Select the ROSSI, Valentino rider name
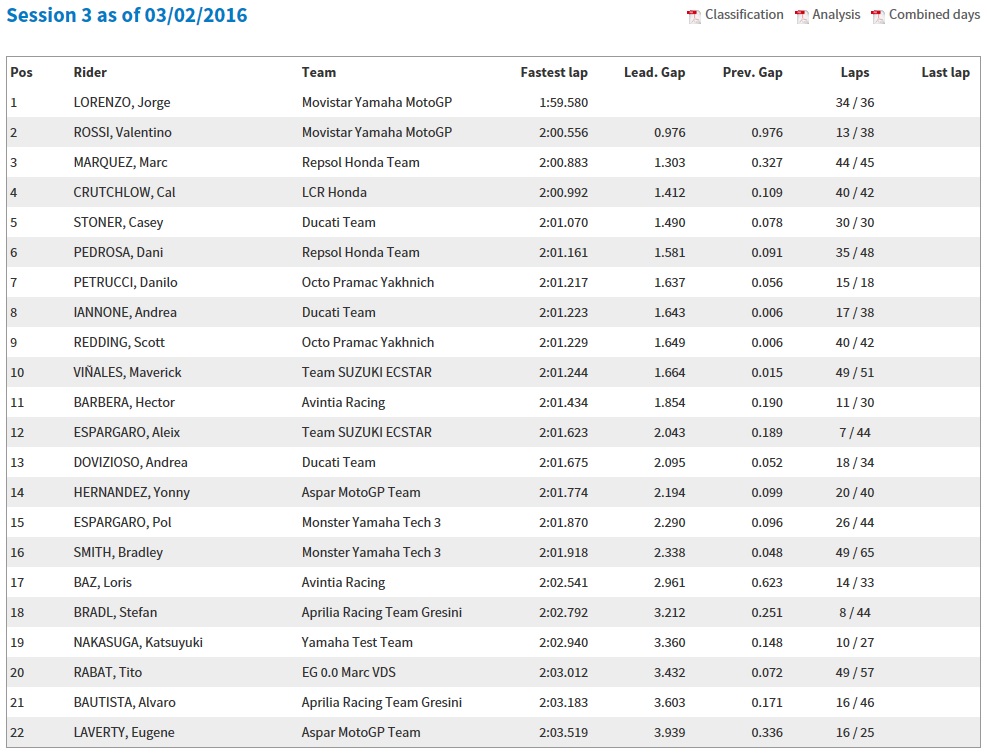987x755 pixels. tap(122, 132)
